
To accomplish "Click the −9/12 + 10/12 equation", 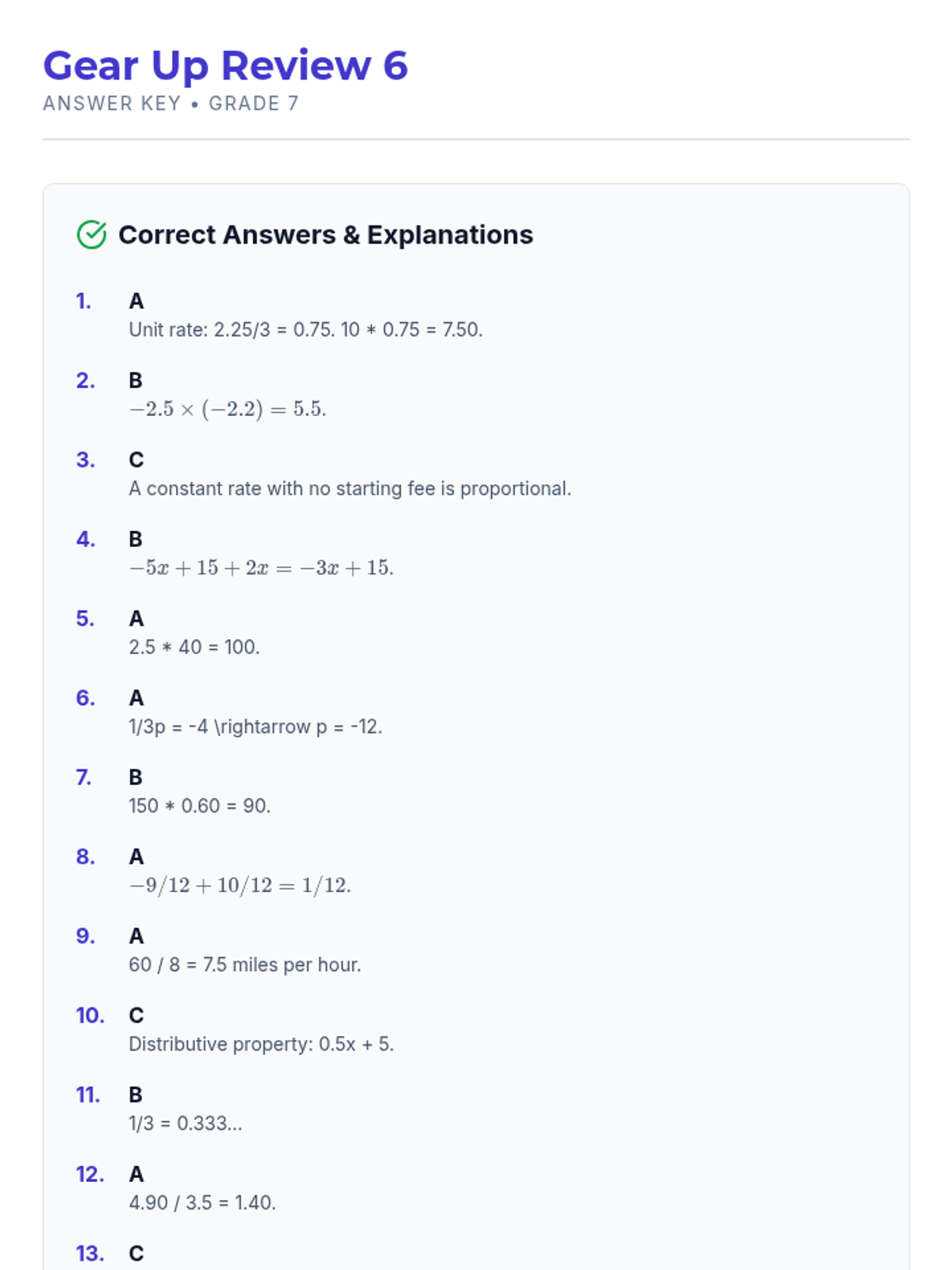I will pyautogui.click(x=240, y=885).
